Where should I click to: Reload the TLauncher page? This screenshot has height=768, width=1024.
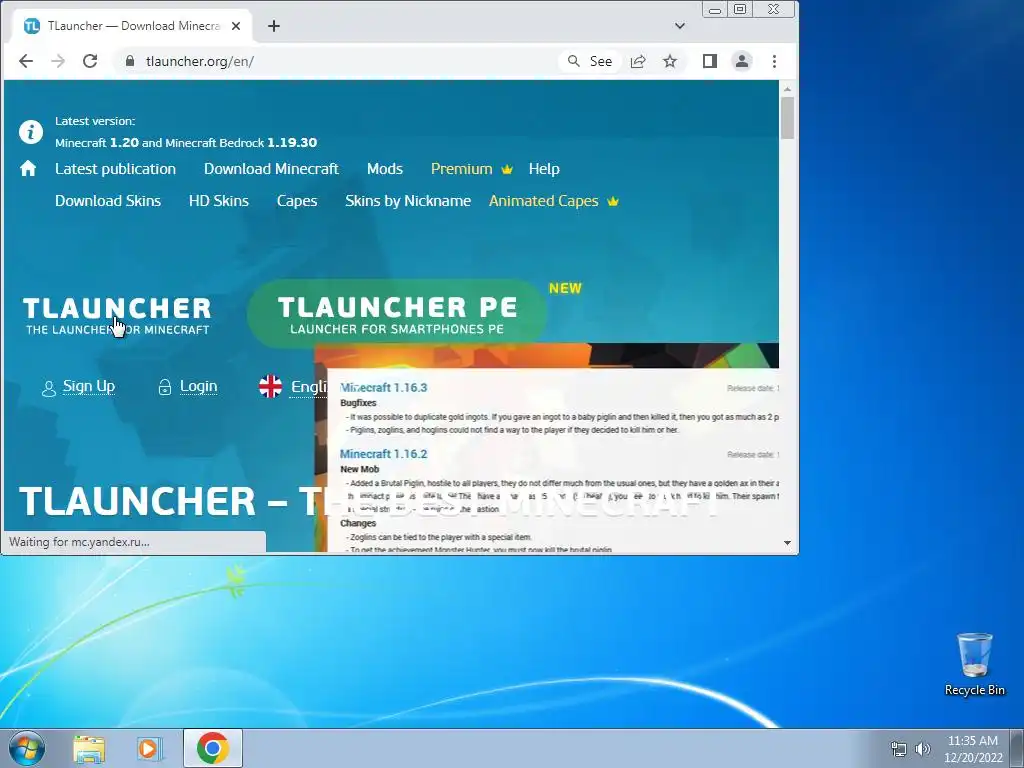pos(90,61)
